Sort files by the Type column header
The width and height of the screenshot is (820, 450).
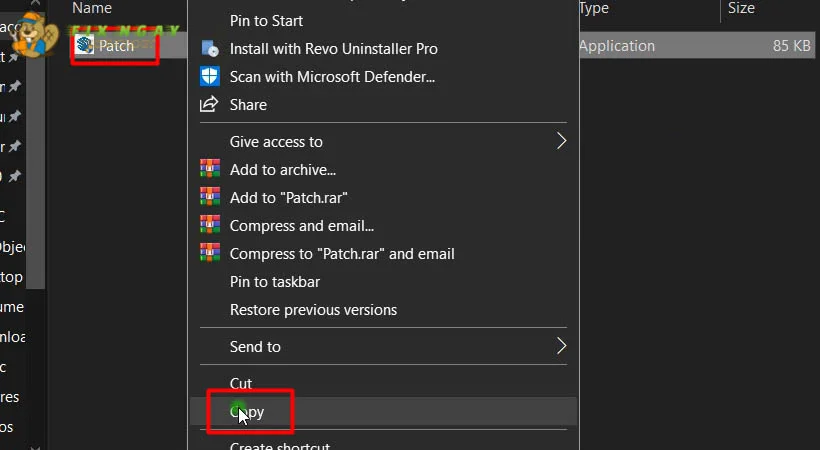tap(594, 8)
